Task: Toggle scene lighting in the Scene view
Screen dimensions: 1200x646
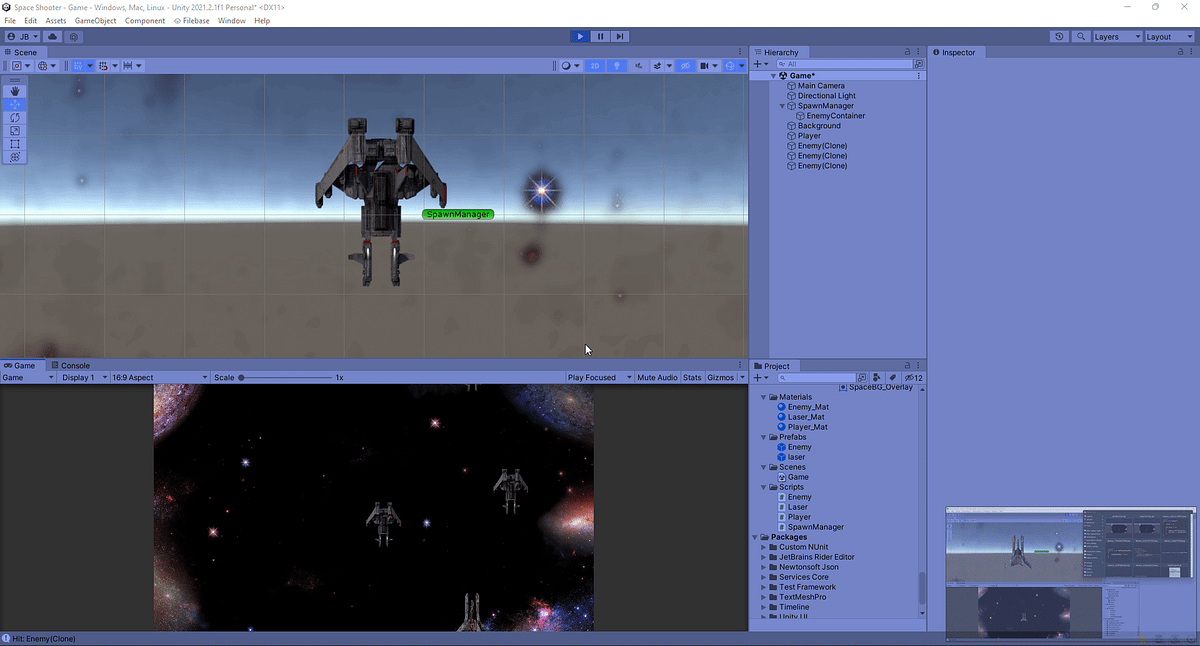Action: 617,65
